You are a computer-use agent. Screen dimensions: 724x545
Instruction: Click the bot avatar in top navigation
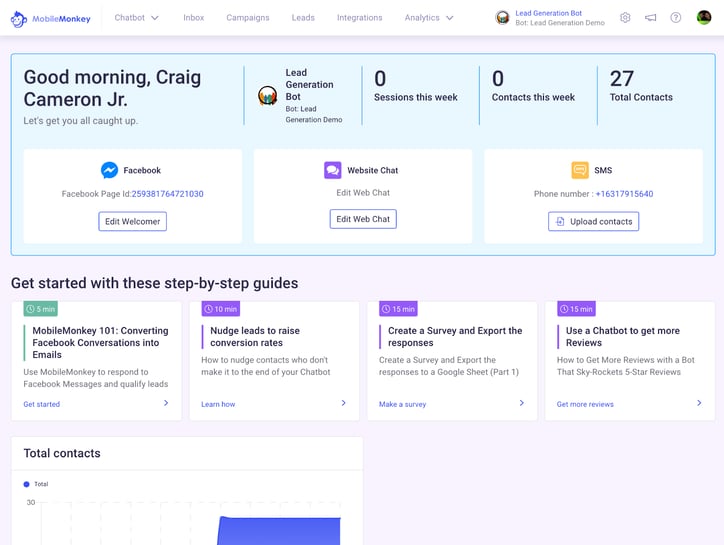click(502, 18)
